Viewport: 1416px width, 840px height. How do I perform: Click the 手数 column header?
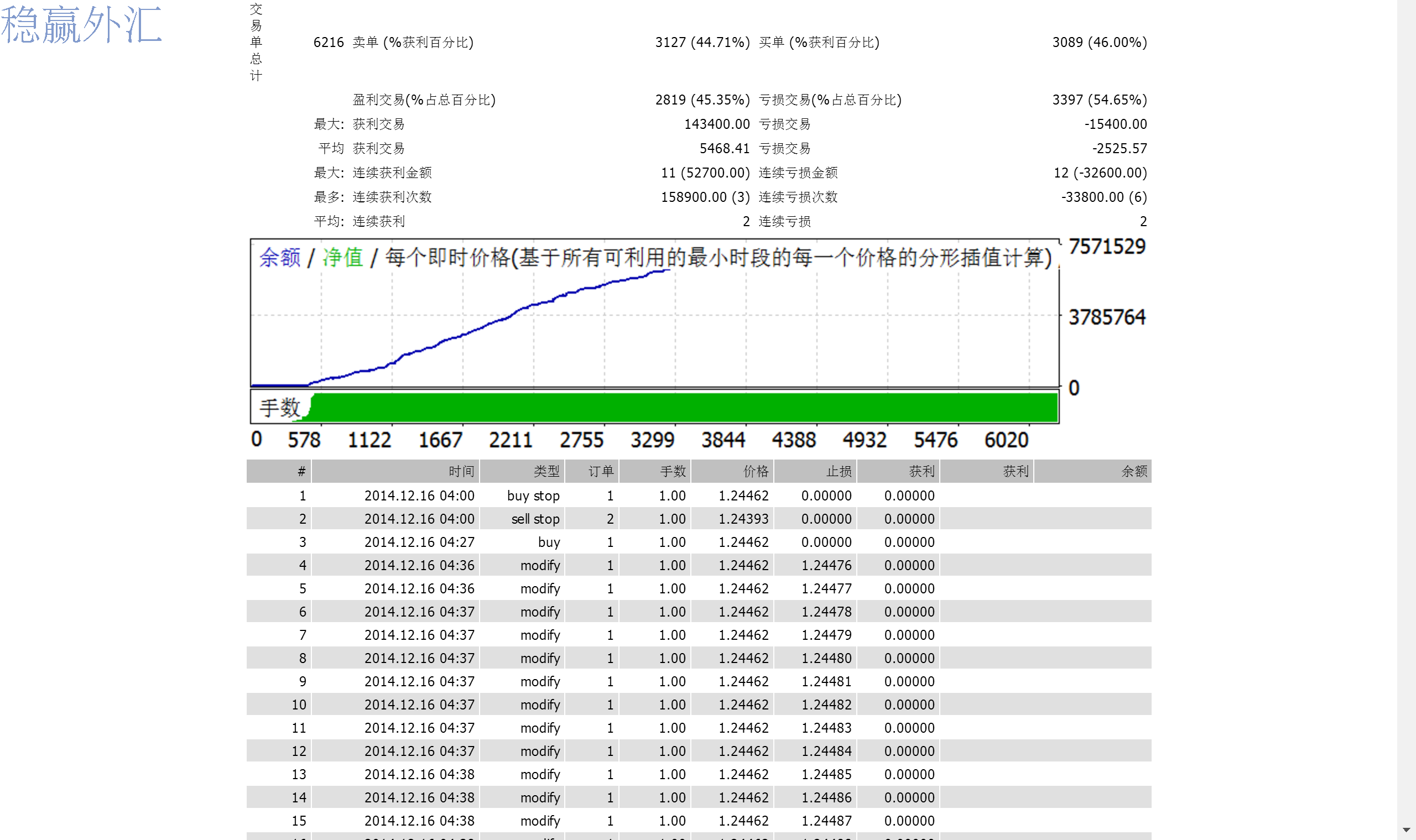655,471
